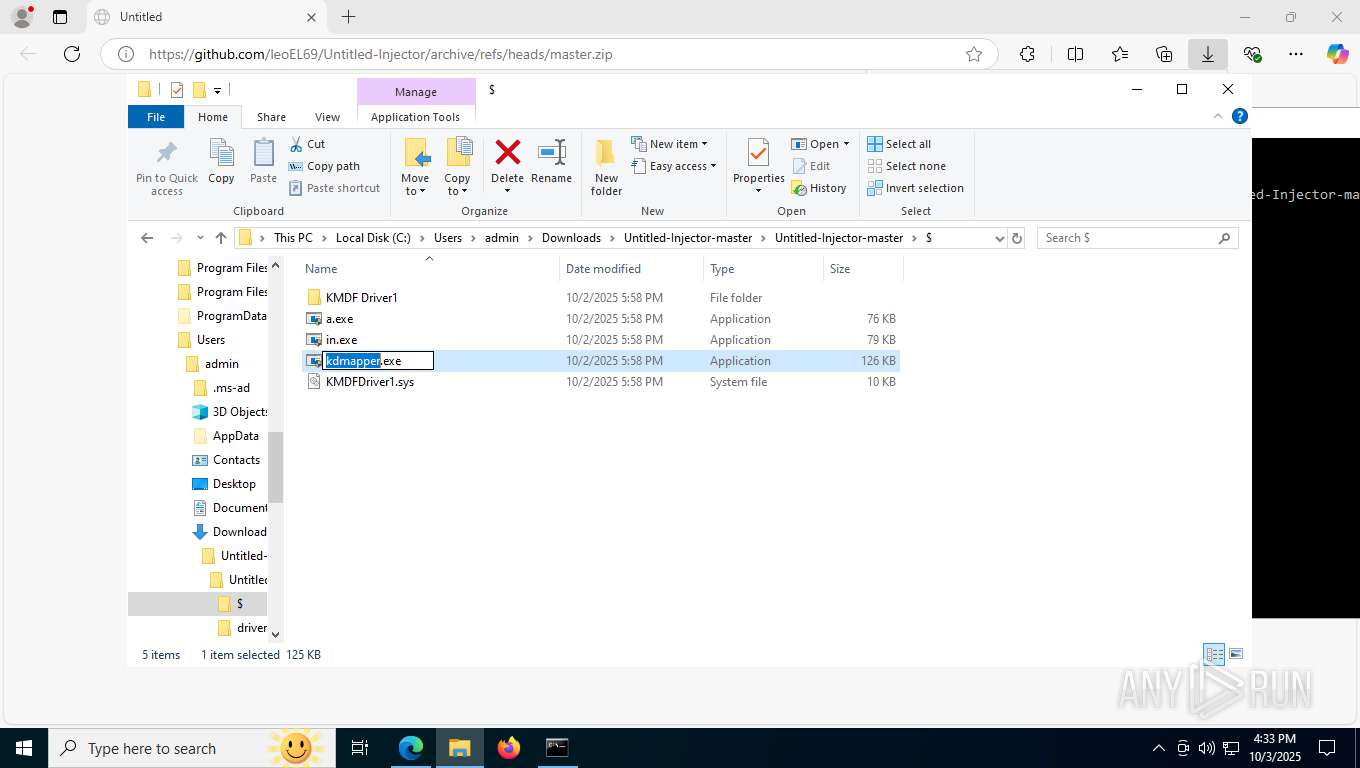Viewport: 1360px width, 768px height.
Task: Select 3D Objects in navigation tree
Action: 240,412
